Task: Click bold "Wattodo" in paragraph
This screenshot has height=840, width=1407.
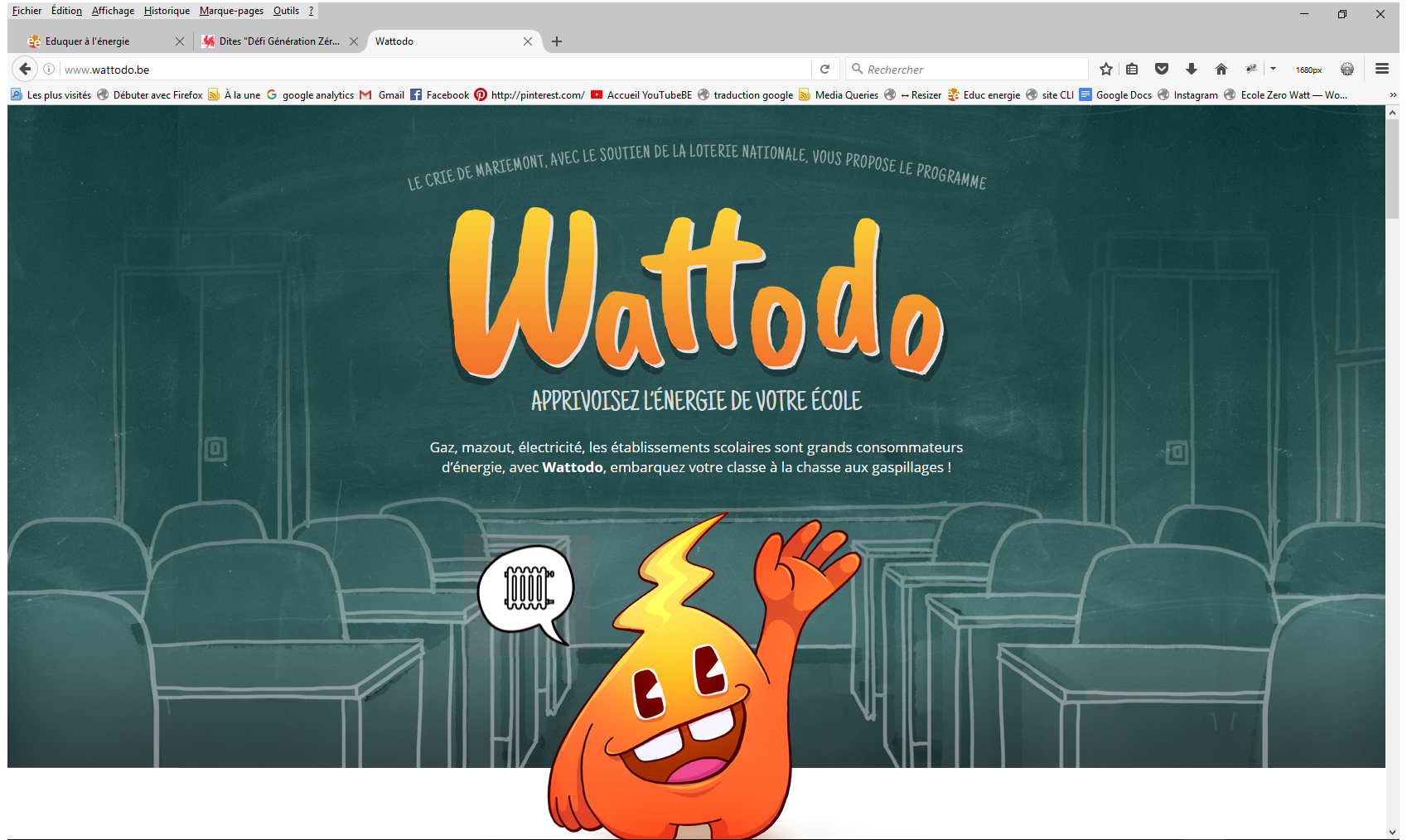Action: click(573, 467)
